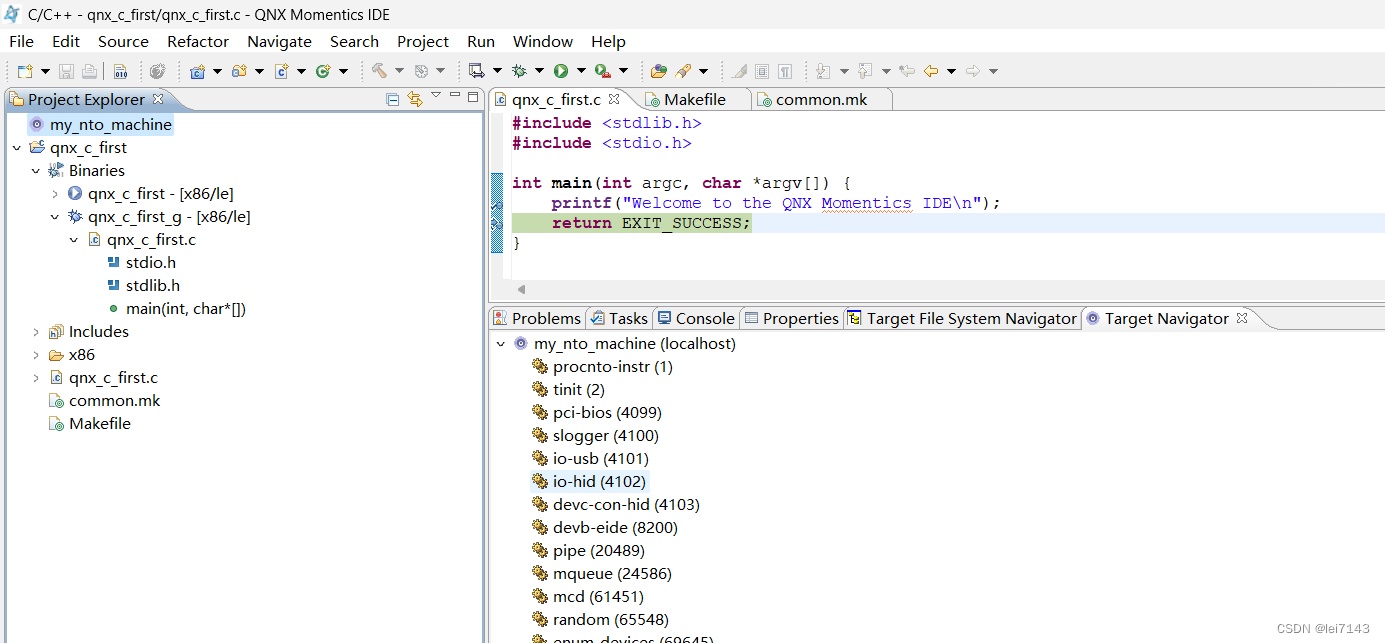Image resolution: width=1385 pixels, height=643 pixels.
Task: Collapse my_nto_machine (localhost) in Target Navigator
Action: pyautogui.click(x=501, y=344)
